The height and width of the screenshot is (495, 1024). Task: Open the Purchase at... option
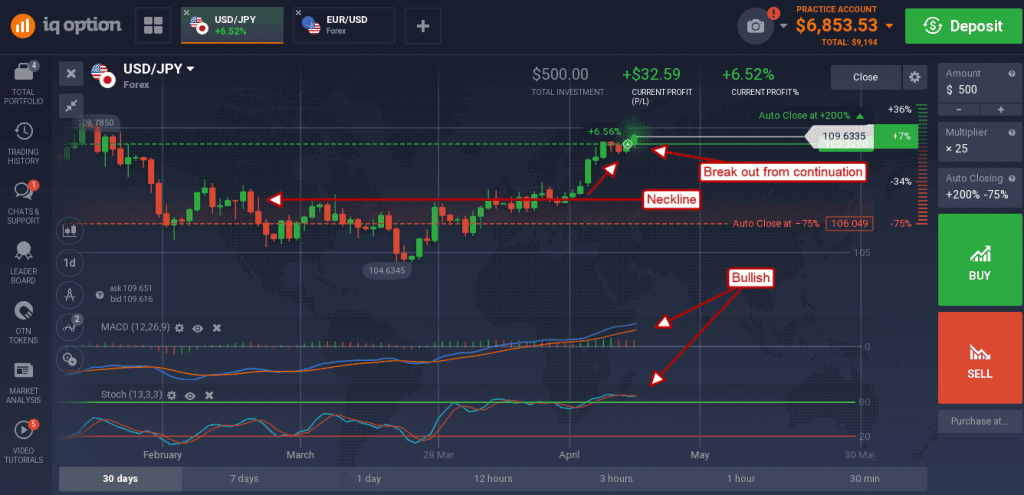pyautogui.click(x=980, y=421)
